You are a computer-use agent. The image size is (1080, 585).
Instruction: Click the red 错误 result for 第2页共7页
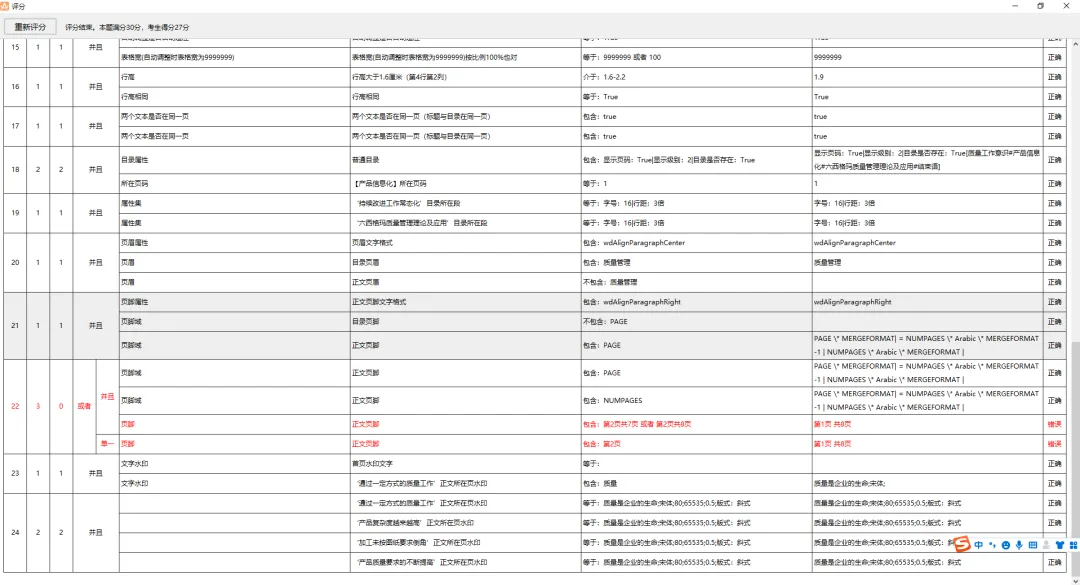click(x=1055, y=424)
